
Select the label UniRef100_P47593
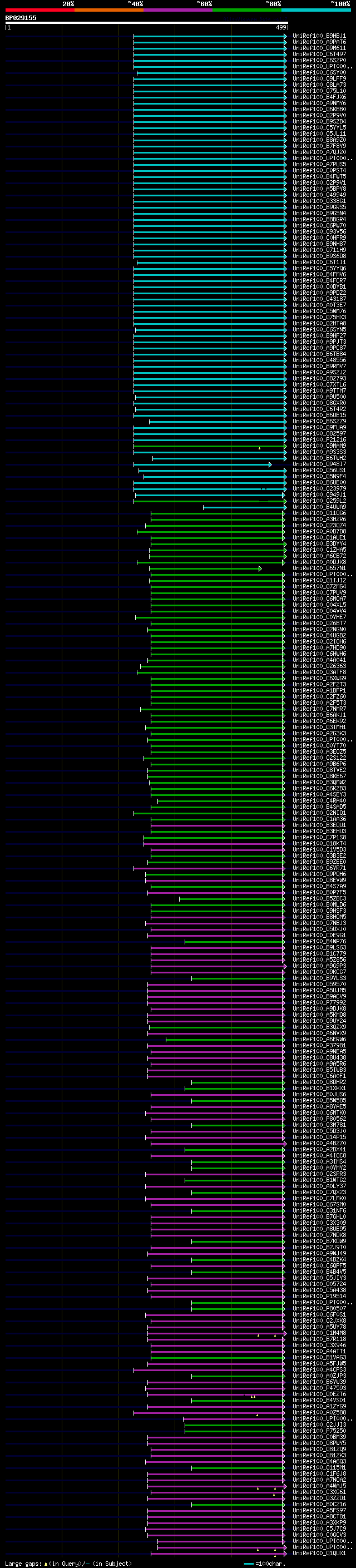319,1388
